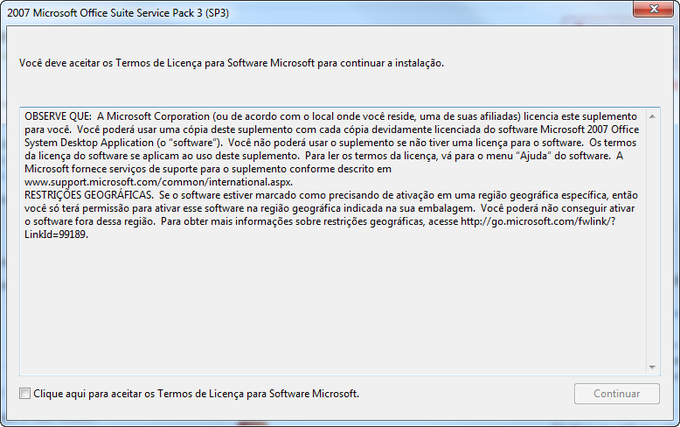Click the license text scrollbar track
Screen dimensions: 680x427
click(653, 240)
